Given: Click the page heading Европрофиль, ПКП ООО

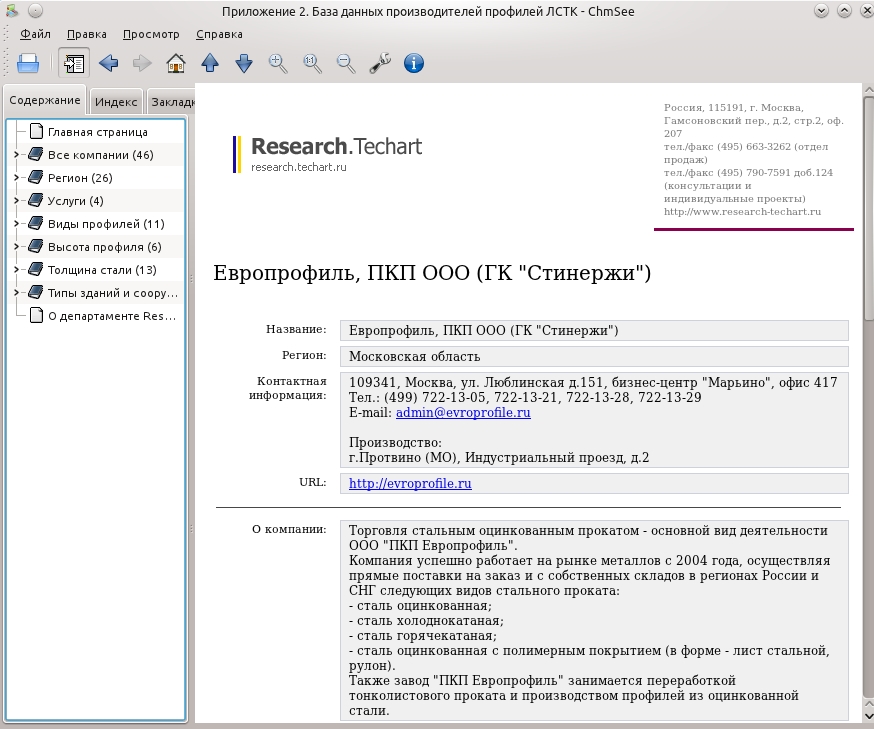Looking at the screenshot, I should tap(432, 273).
